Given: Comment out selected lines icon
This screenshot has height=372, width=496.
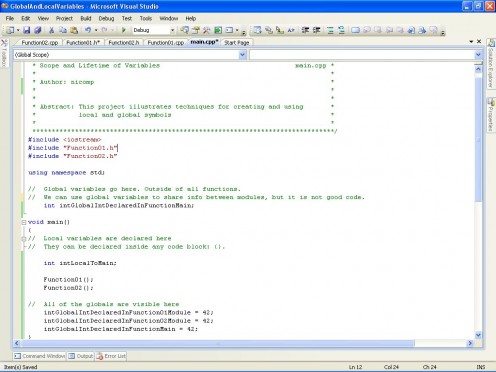Looking at the screenshot, I should click(330, 30).
